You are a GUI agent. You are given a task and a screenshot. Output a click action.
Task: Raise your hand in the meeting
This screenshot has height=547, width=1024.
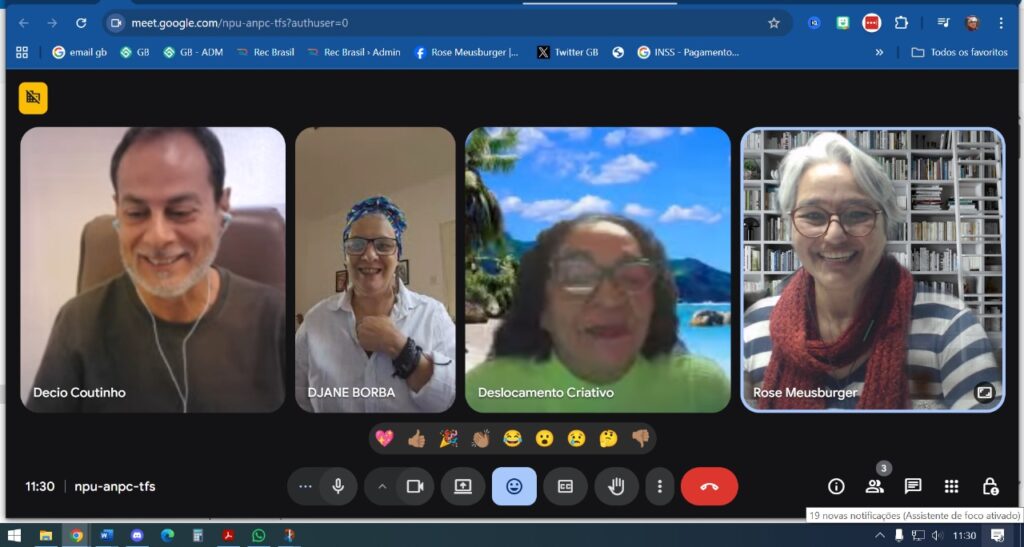616,486
